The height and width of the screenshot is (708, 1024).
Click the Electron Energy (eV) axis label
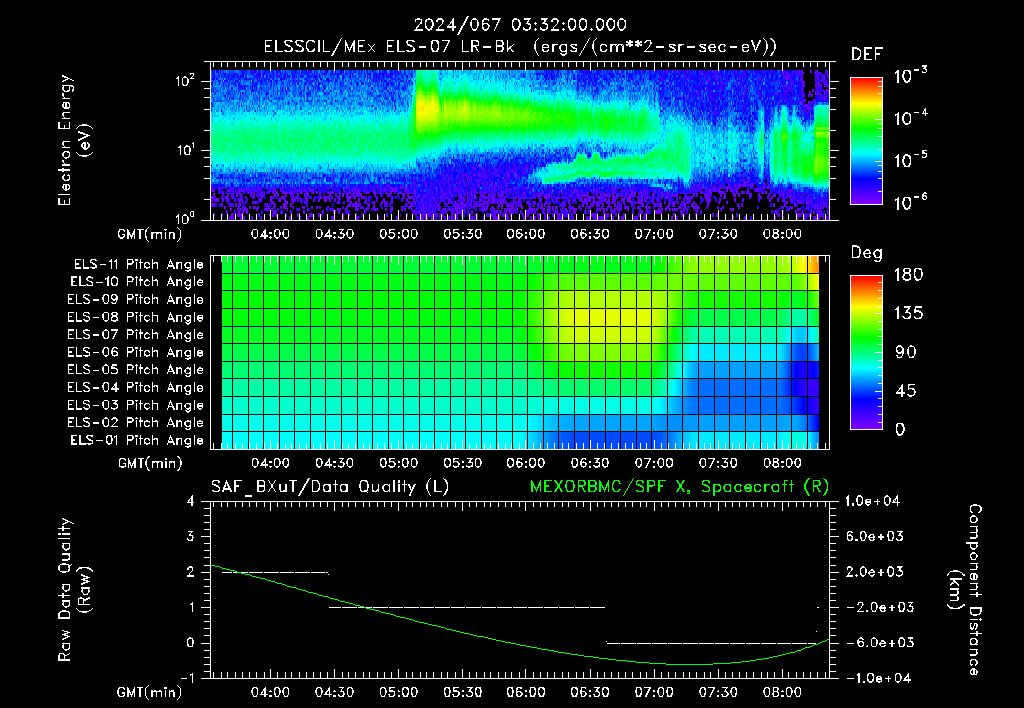(74, 140)
